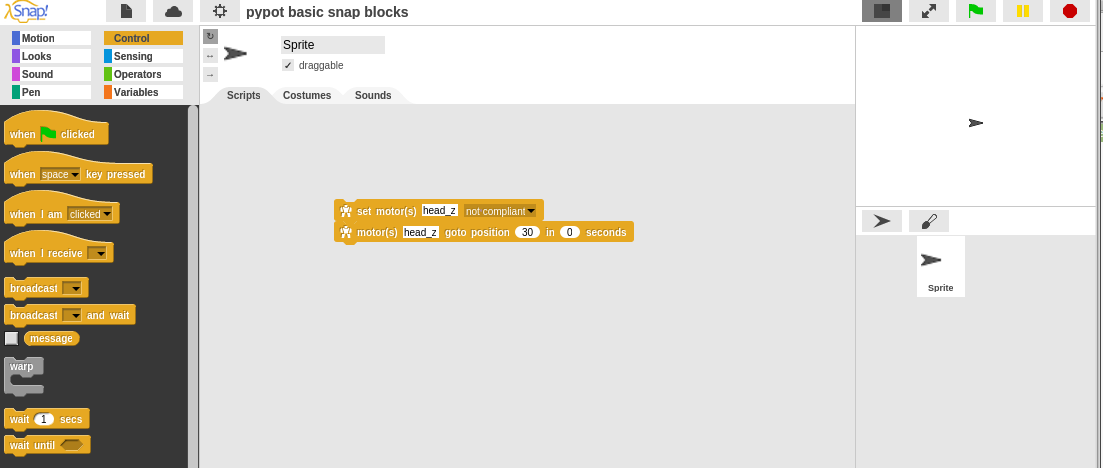Viewport: 1103px width, 468px height.
Task: Click paint a new sprite brush icon
Action: click(929, 221)
